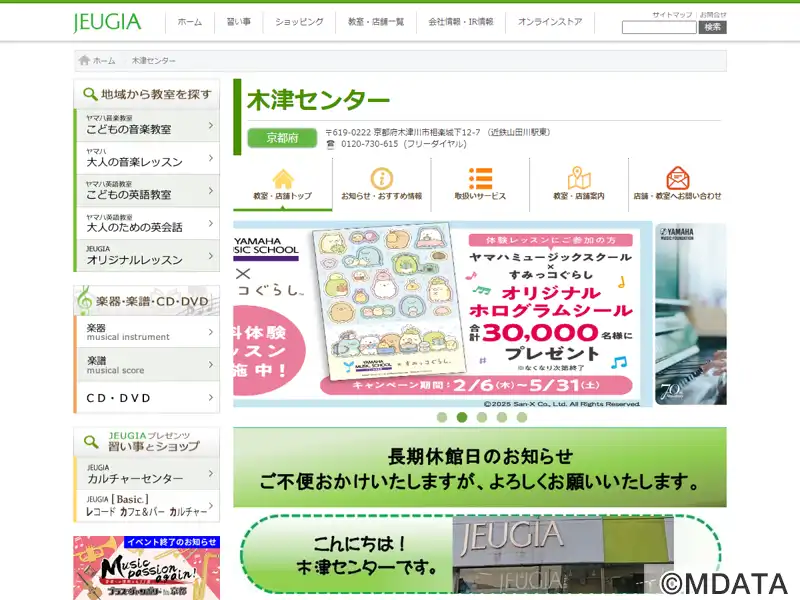Open the サイトマップ link
Screen dimensions: 800x600
coord(672,15)
